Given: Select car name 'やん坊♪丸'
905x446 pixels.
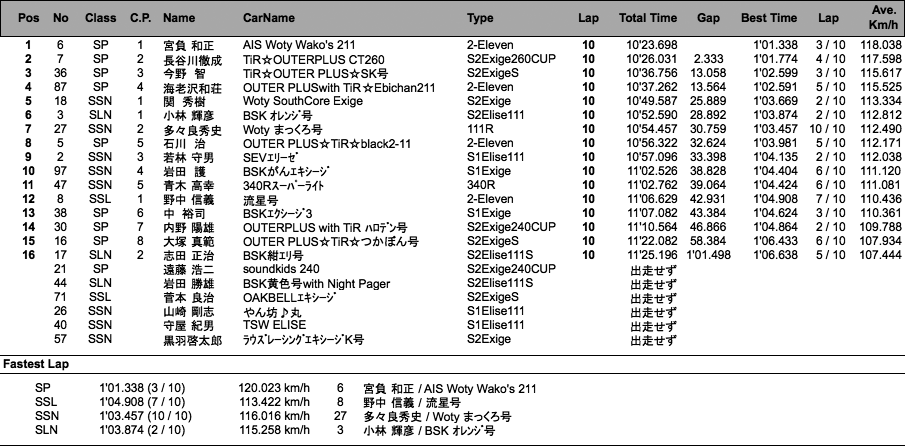Looking at the screenshot, I should point(270,312).
